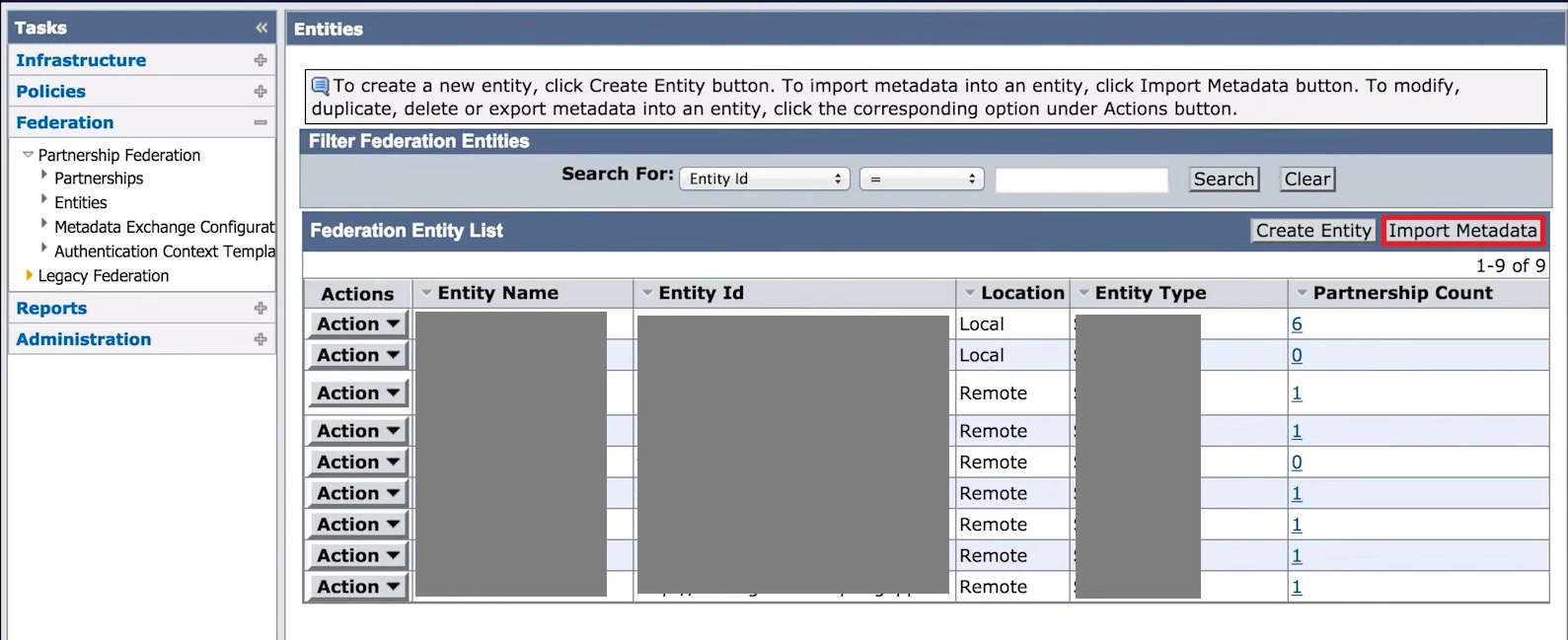This screenshot has width=1568, height=640.
Task: Open Action dropdown for last Remote row
Action: pos(358,587)
